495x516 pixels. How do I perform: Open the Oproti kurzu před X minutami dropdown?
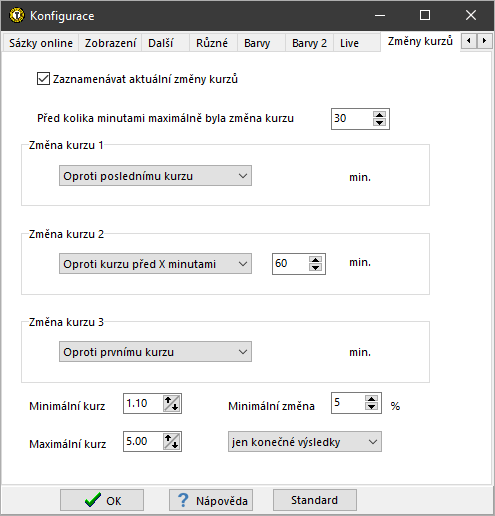[x=155, y=264]
